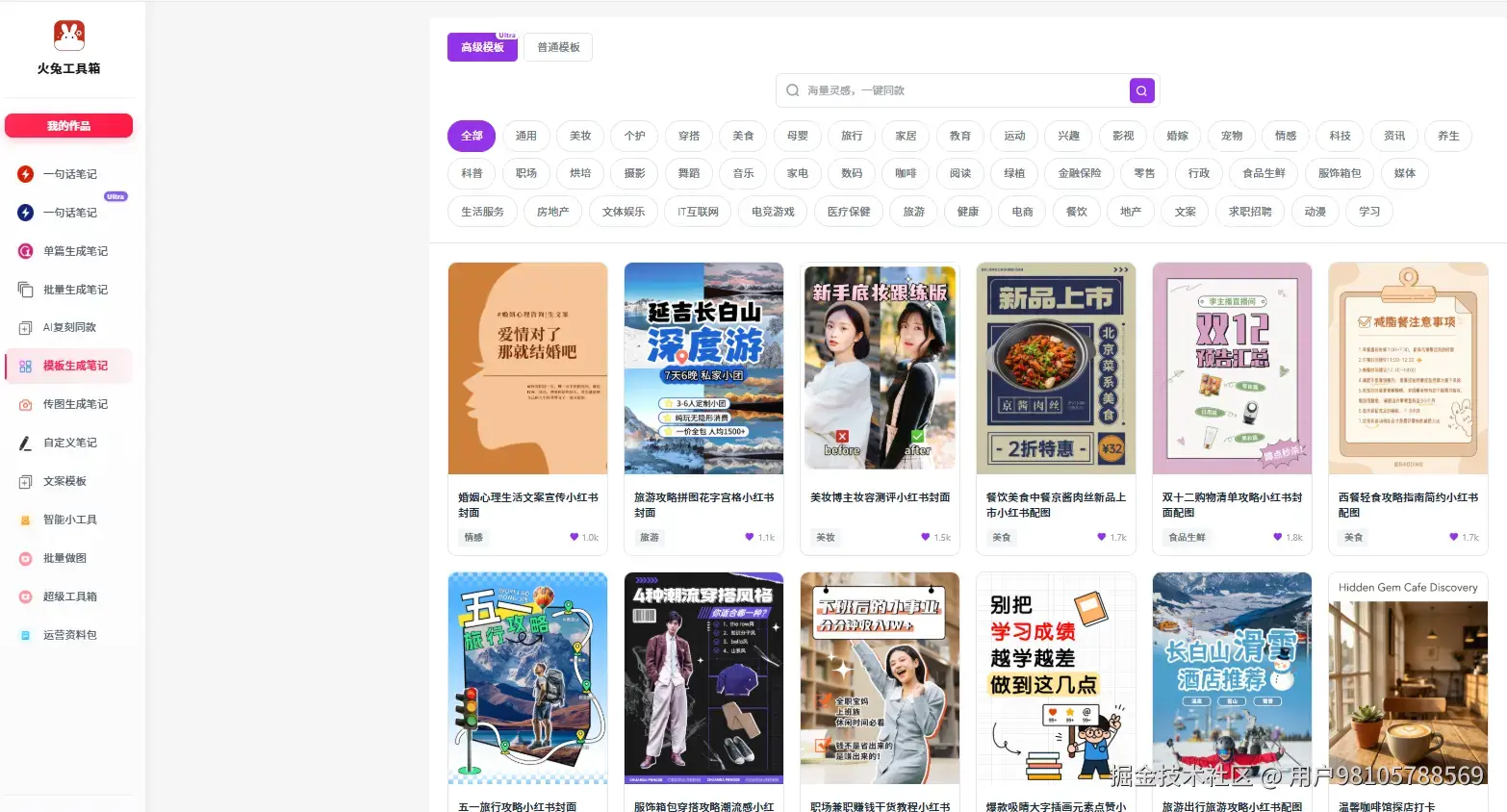Choose the 电竞游戏 category tag

coord(773,212)
